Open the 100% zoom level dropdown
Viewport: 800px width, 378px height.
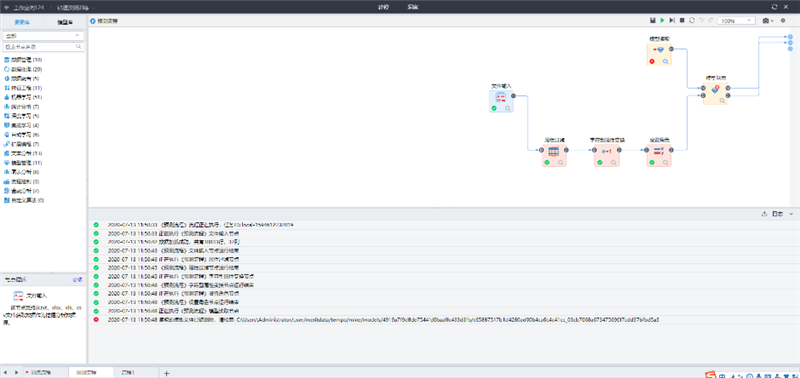point(736,20)
